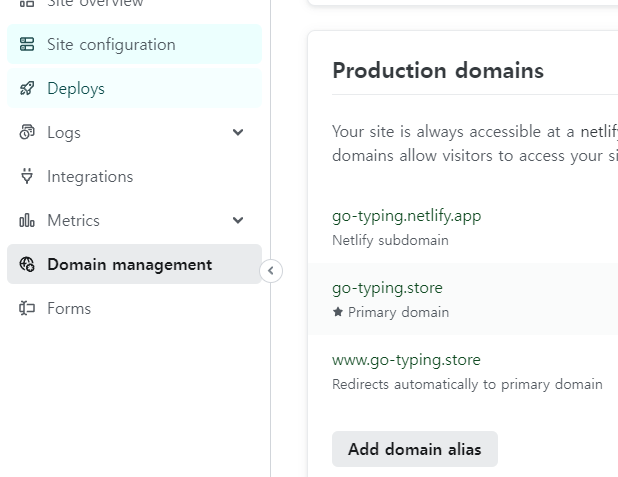The height and width of the screenshot is (477, 618).
Task: Click the Metrics bar chart icon
Action: (x=27, y=221)
